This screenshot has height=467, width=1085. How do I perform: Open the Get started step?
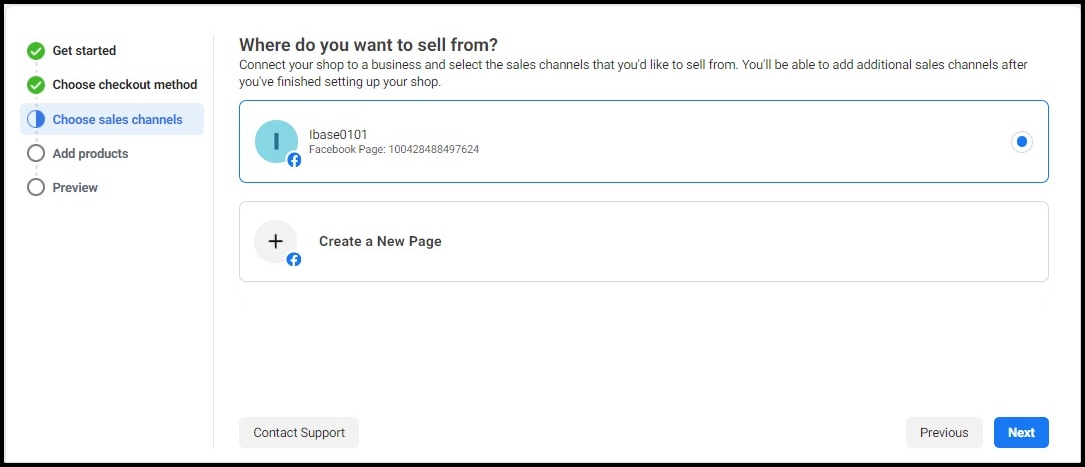pyautogui.click(x=84, y=51)
